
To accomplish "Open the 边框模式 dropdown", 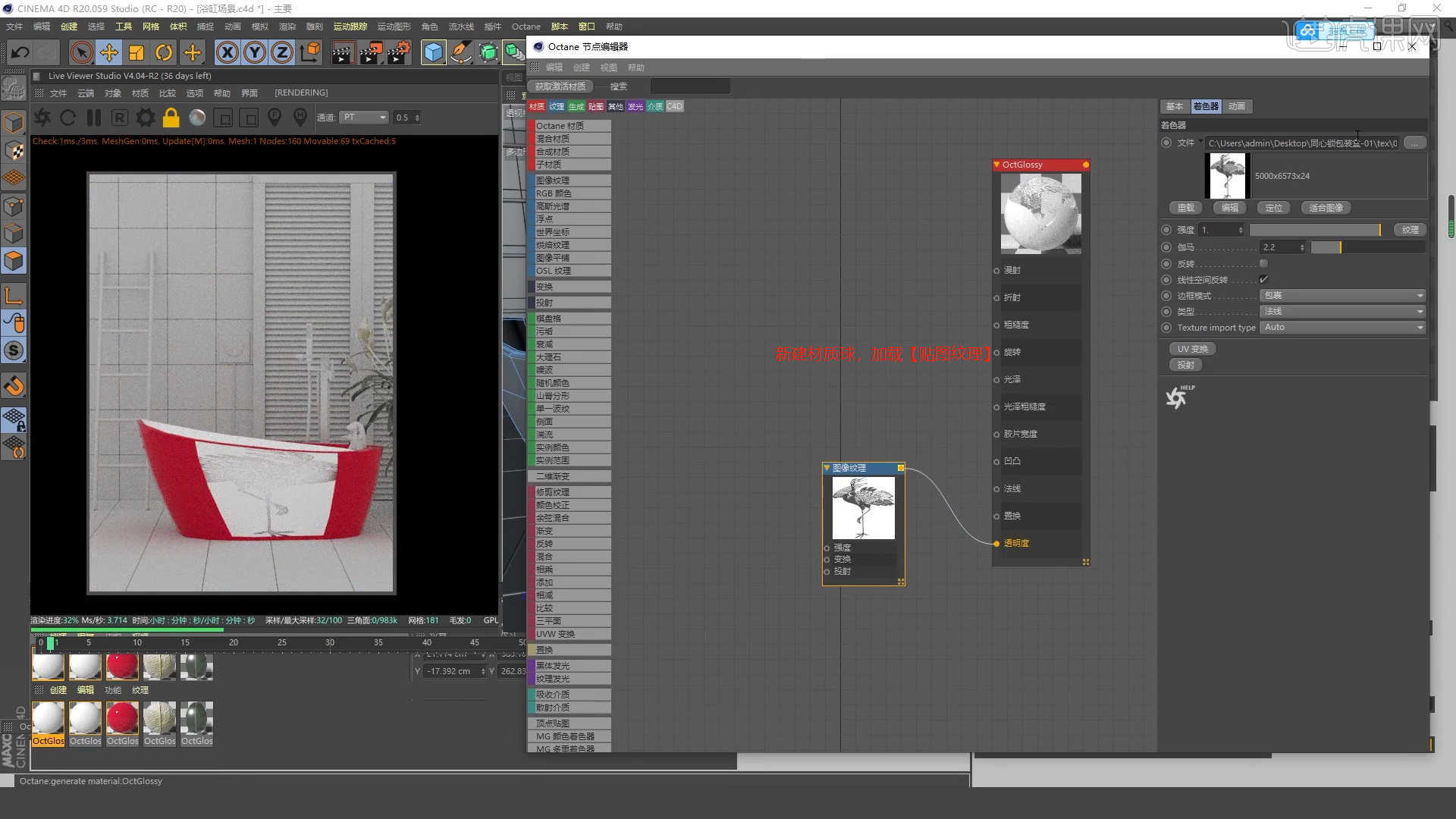I will coord(1343,296).
